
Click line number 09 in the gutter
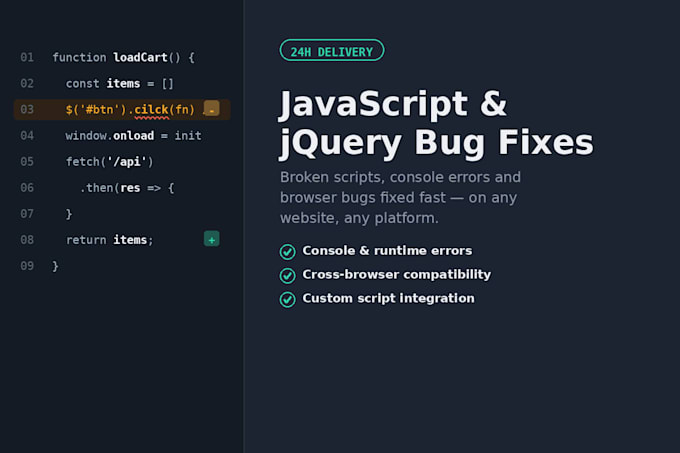(27, 266)
